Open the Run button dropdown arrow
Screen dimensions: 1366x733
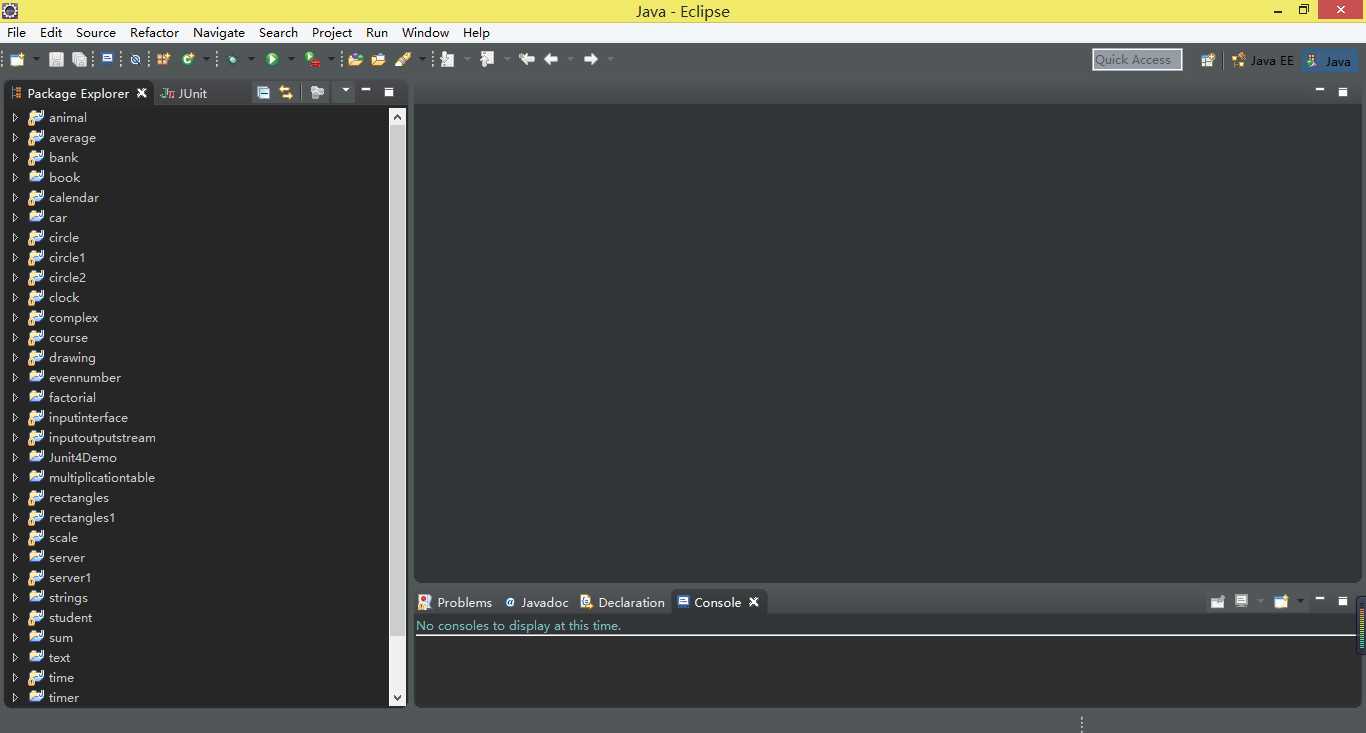click(291, 60)
